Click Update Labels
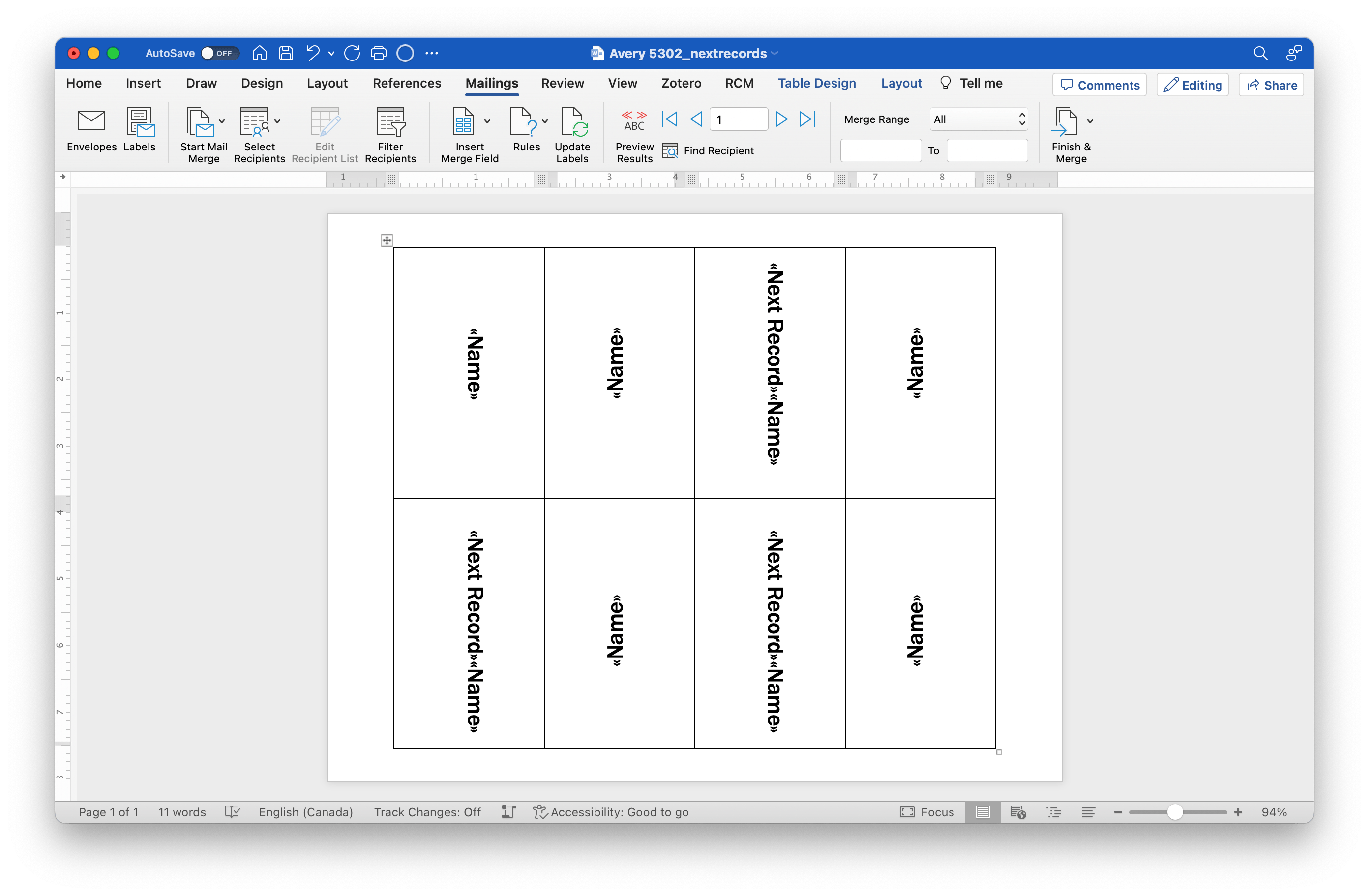Screen dimensions: 1369x896 pos(572,136)
